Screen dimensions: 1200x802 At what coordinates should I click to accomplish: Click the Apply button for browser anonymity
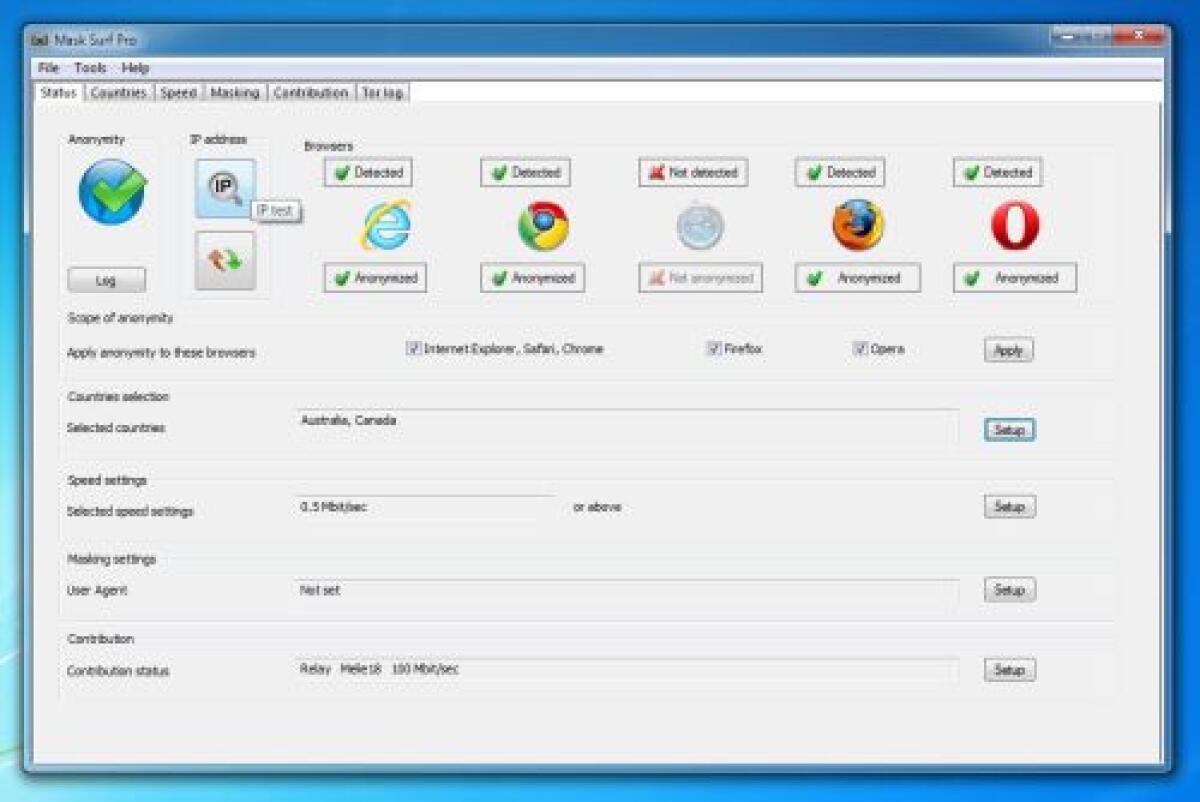[1008, 350]
